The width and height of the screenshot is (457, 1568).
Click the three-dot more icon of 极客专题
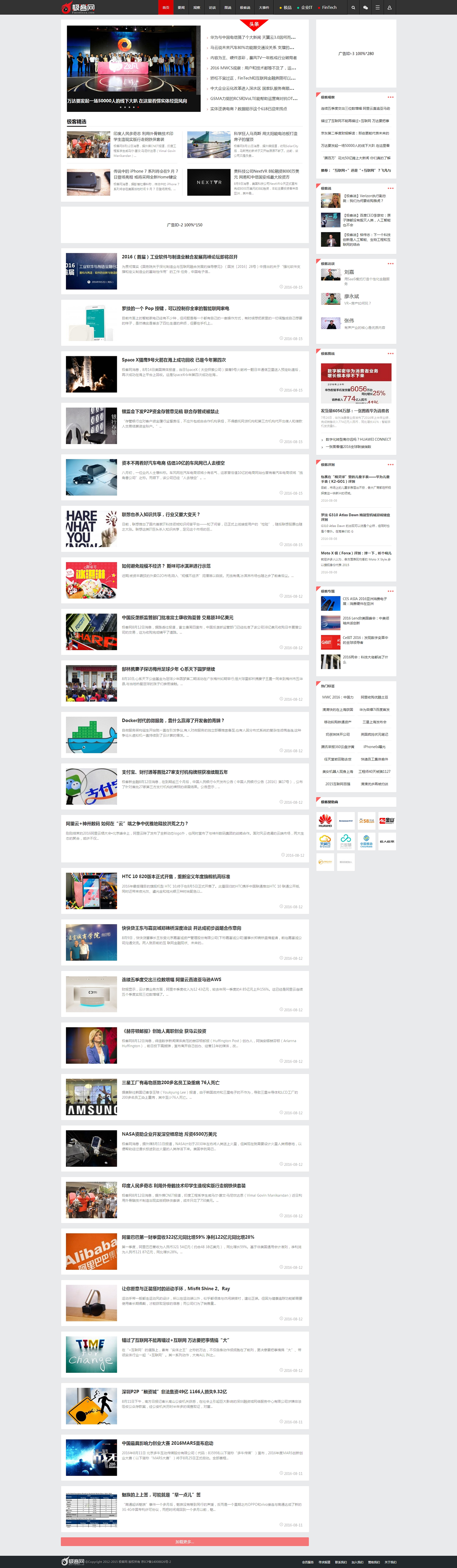[x=391, y=591]
